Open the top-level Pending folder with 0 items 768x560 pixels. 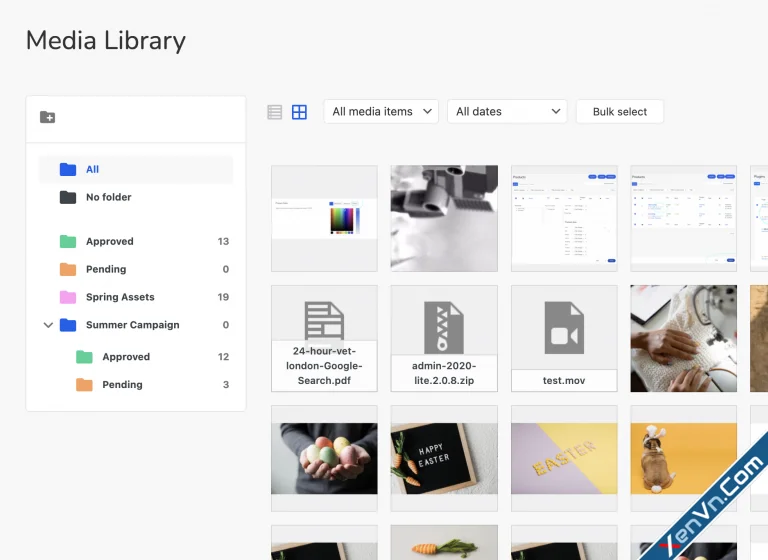[x=136, y=269]
